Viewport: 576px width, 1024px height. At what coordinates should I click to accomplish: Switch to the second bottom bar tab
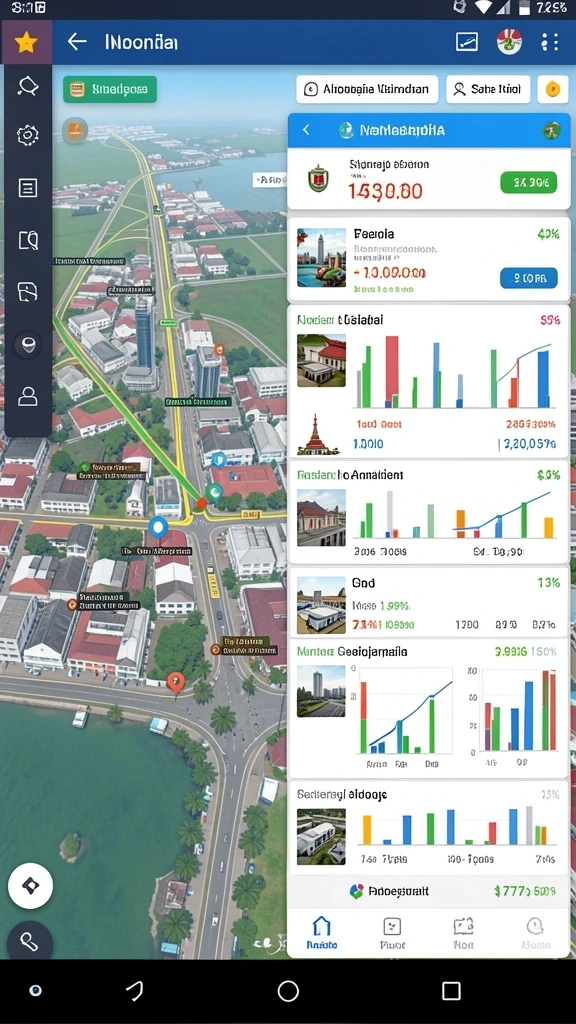(392, 933)
